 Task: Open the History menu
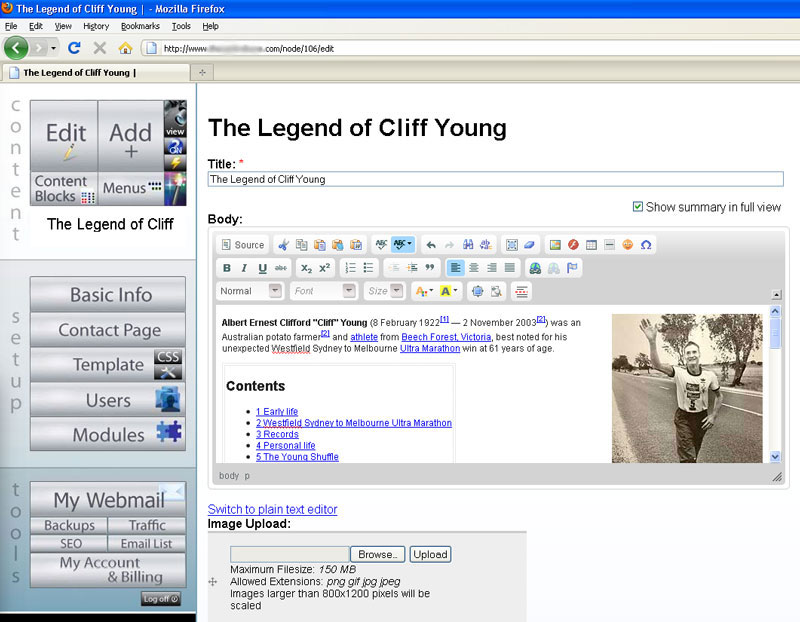tap(96, 26)
